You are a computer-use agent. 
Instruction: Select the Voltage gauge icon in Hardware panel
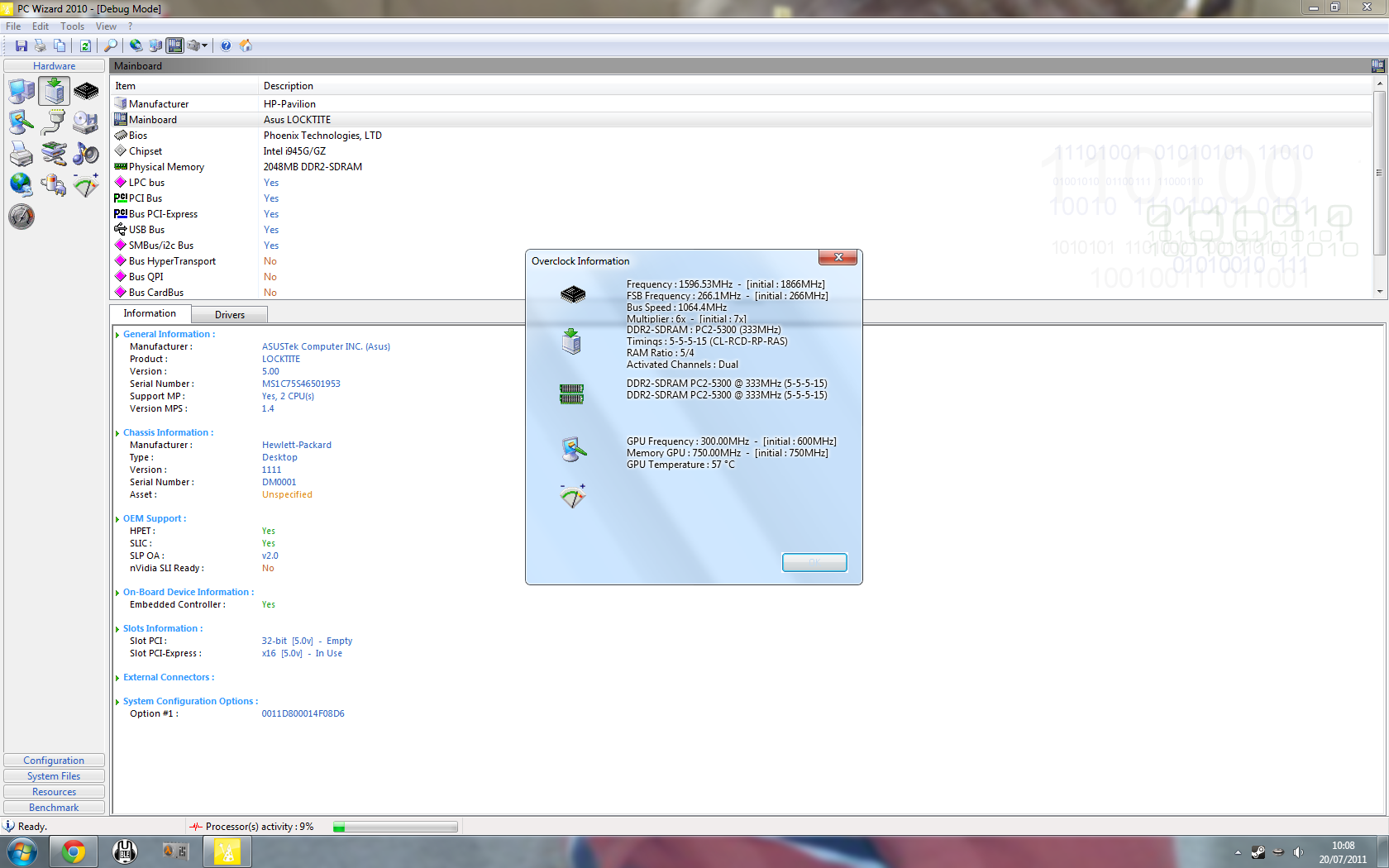pyautogui.click(x=86, y=184)
